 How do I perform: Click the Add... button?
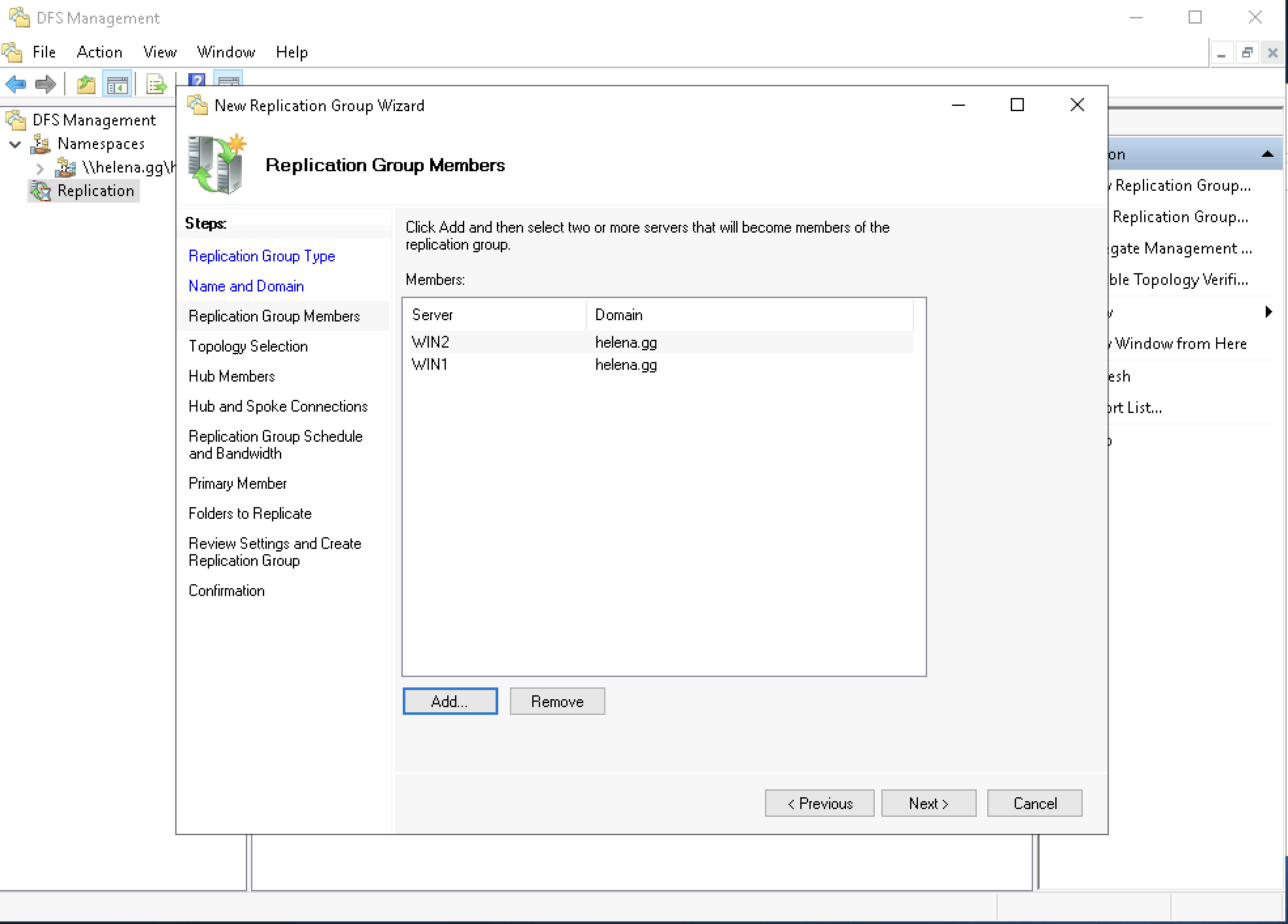(x=450, y=701)
